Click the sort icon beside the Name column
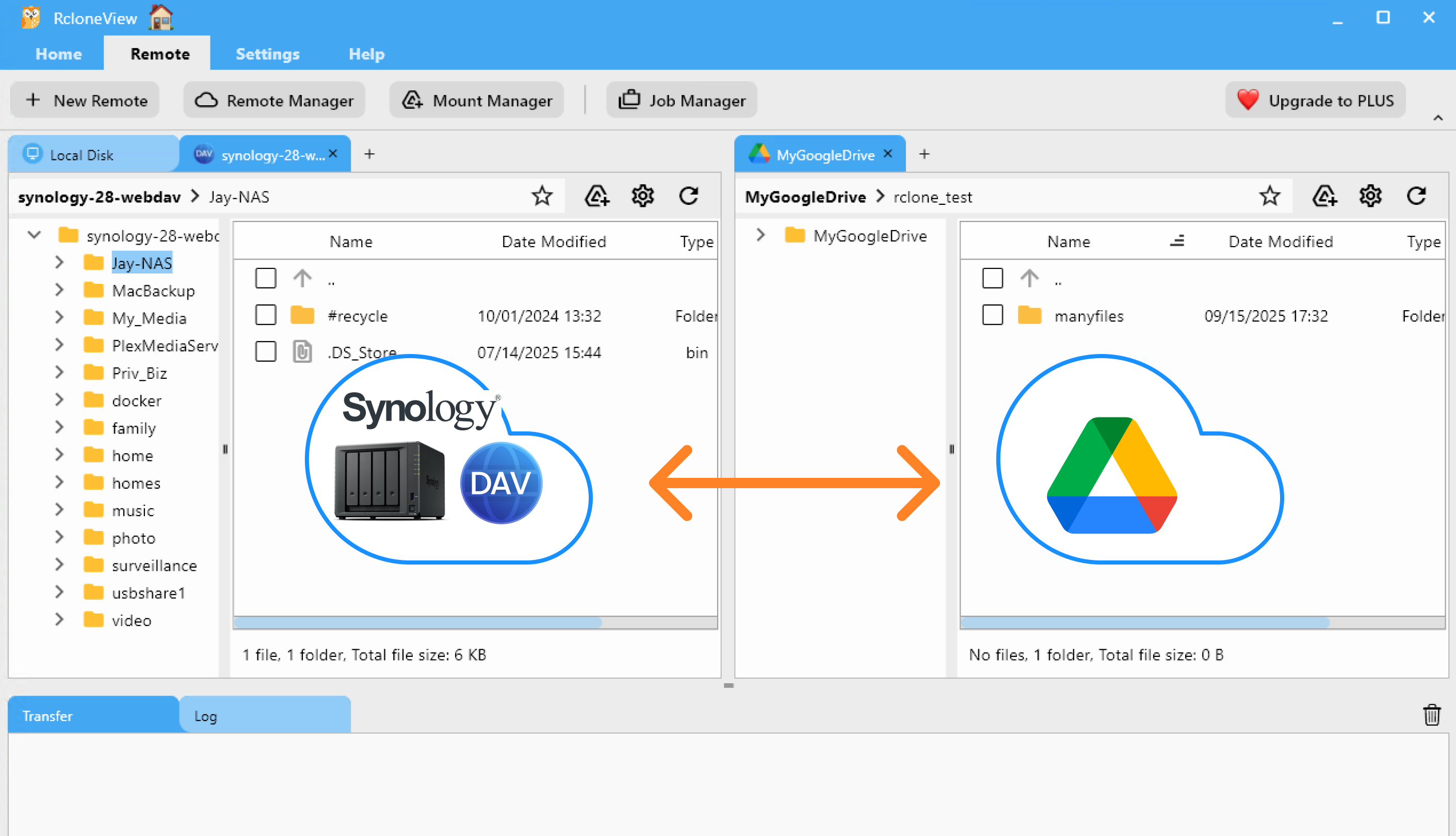The height and width of the screenshot is (836, 1456). tap(1177, 241)
